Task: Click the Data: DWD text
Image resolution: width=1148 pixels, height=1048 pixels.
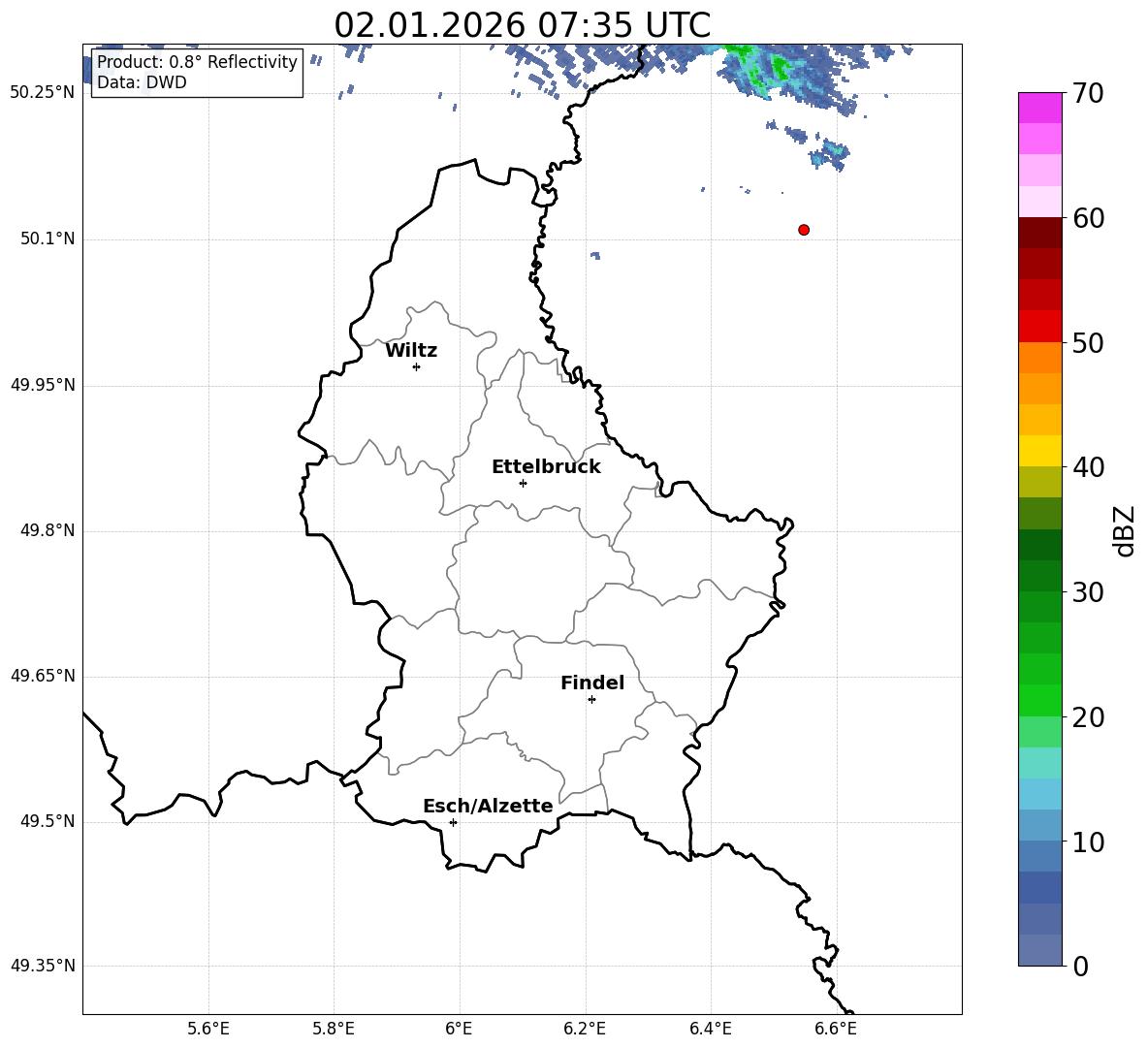Action: [x=142, y=82]
